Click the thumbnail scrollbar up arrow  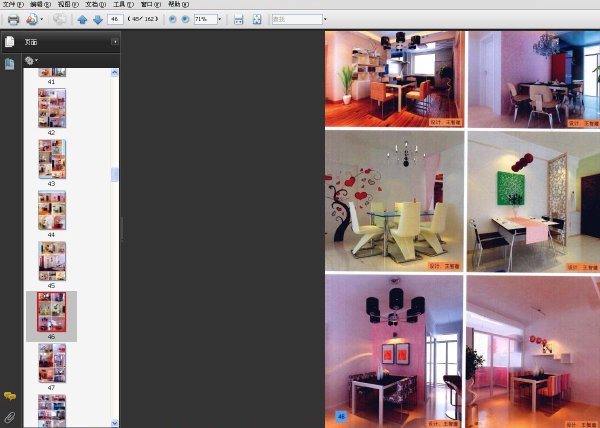click(114, 73)
